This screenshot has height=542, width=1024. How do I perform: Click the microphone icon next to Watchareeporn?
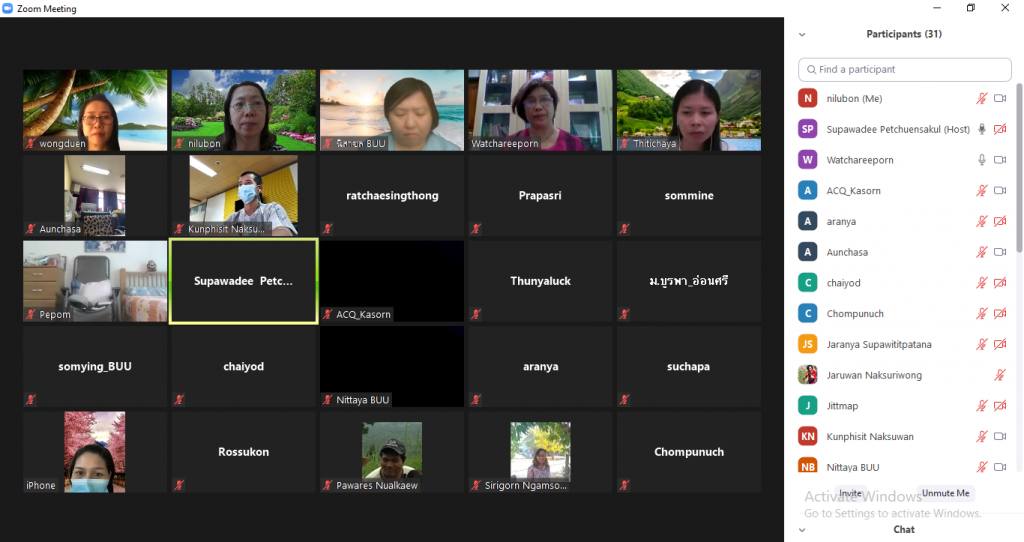[x=981, y=160]
